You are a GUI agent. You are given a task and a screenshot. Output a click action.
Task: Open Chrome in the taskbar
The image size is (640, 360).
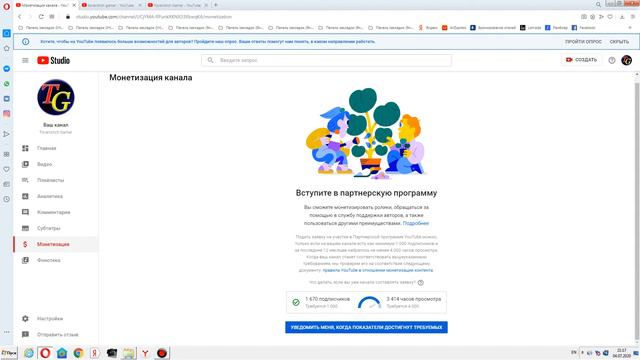click(78, 353)
